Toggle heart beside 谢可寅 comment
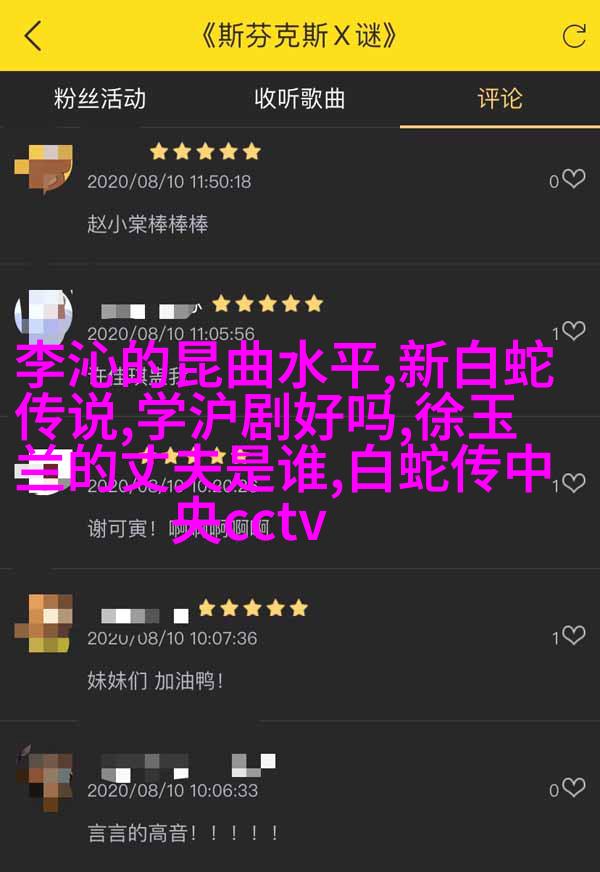600x872 pixels. coord(573,483)
